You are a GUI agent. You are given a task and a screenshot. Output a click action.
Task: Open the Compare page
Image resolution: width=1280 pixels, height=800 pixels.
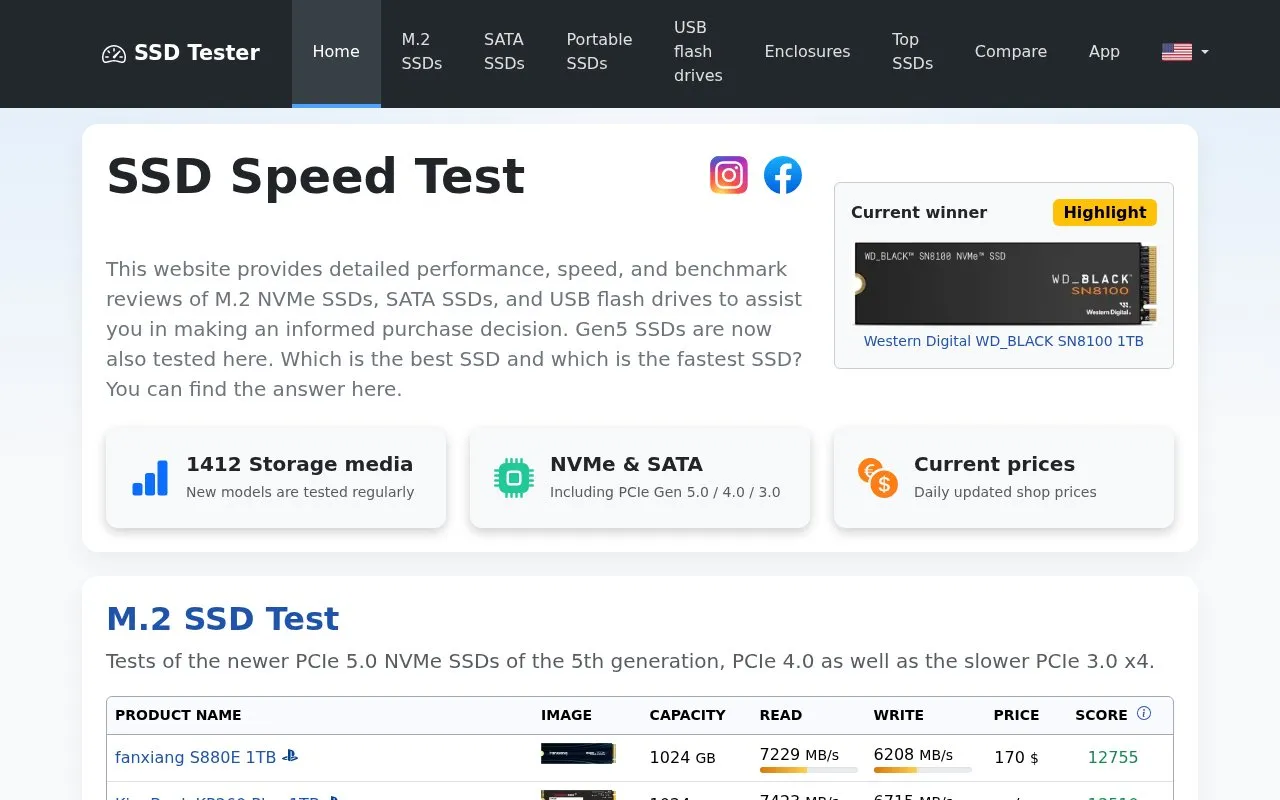(1011, 52)
